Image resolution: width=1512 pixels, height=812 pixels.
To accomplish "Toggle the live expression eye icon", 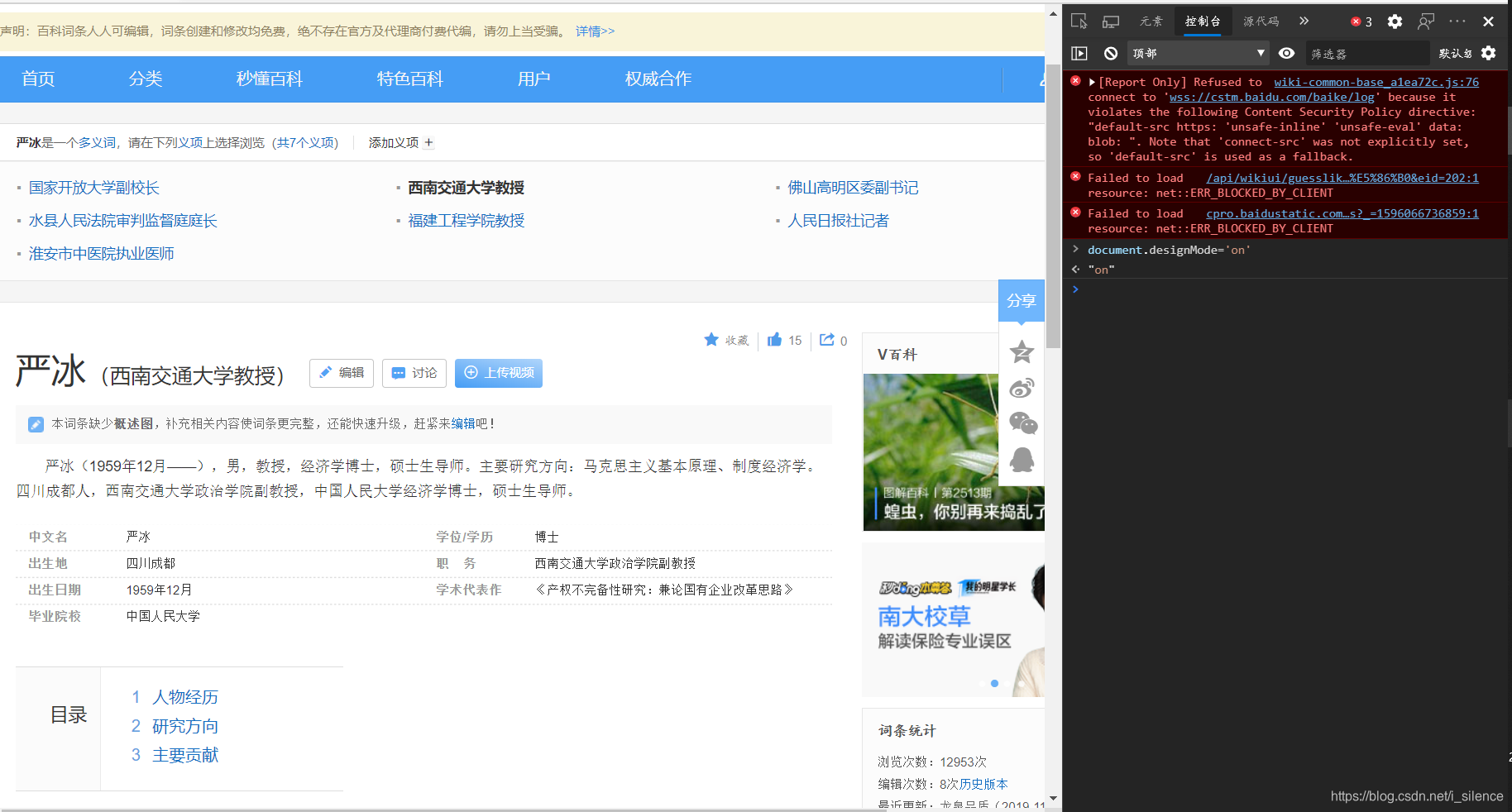I will pos(1286,53).
